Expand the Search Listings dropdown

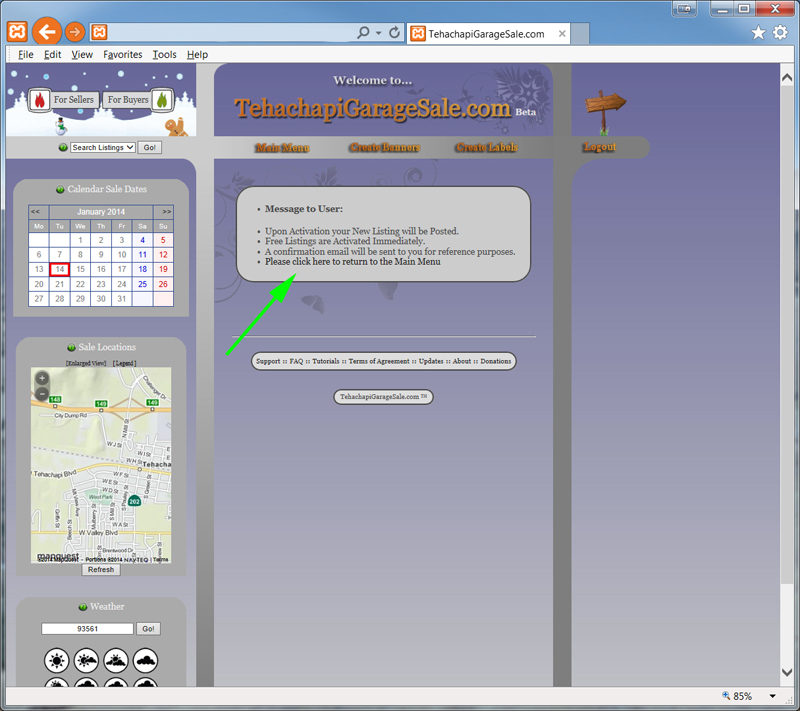pos(103,147)
